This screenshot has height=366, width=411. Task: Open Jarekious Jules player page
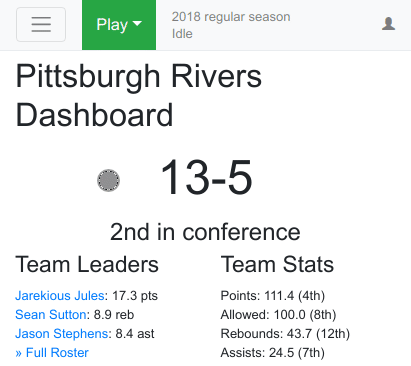coord(60,296)
